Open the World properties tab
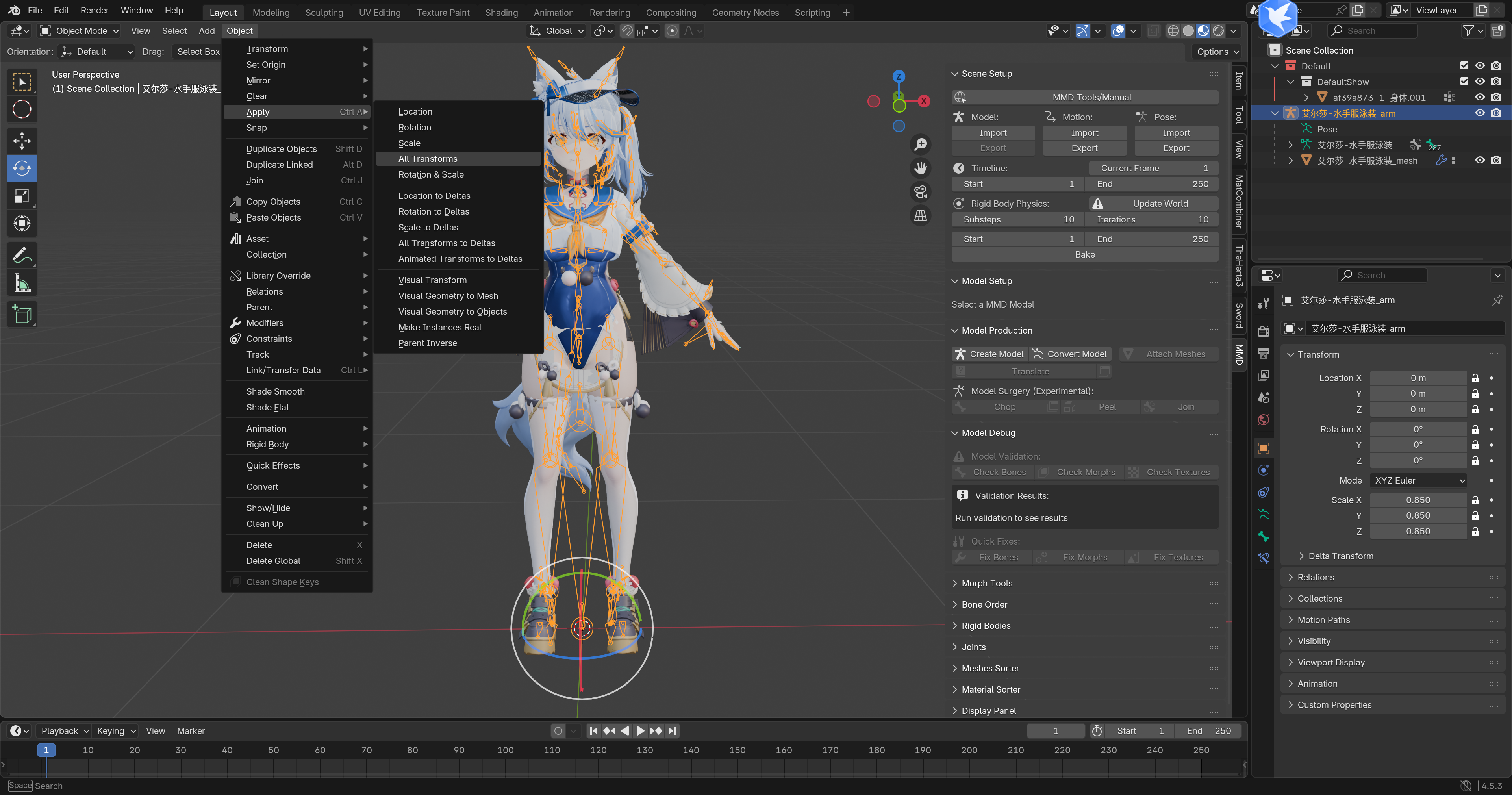 1264,420
